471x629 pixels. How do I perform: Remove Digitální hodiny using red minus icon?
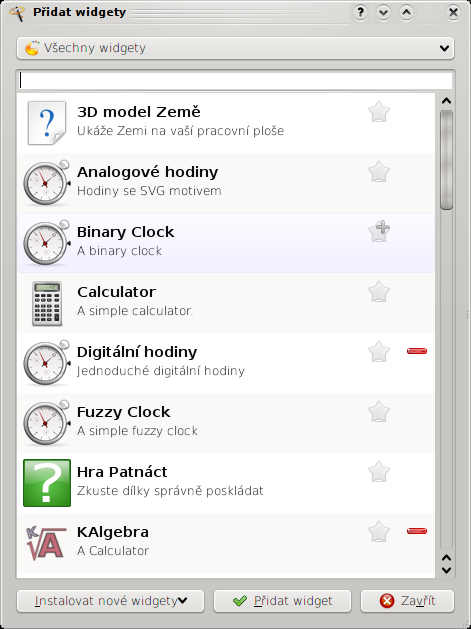pos(417,351)
